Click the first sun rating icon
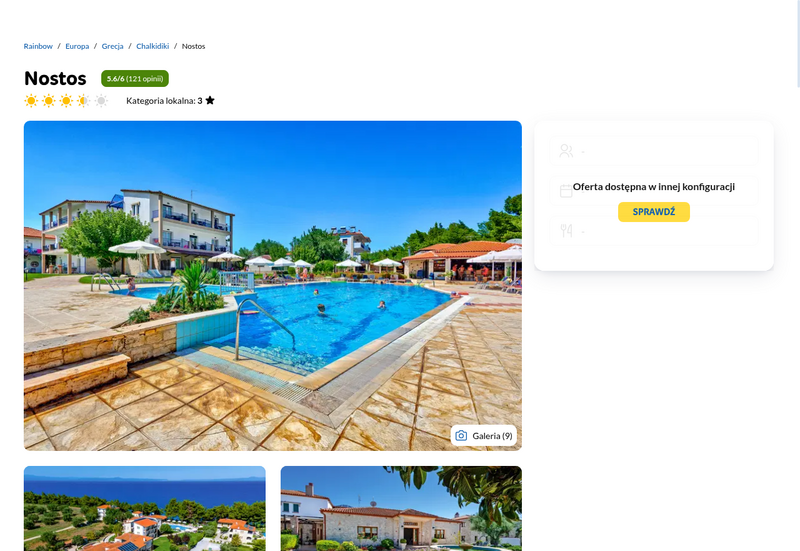Viewport: 800px width, 551px height. point(31,101)
